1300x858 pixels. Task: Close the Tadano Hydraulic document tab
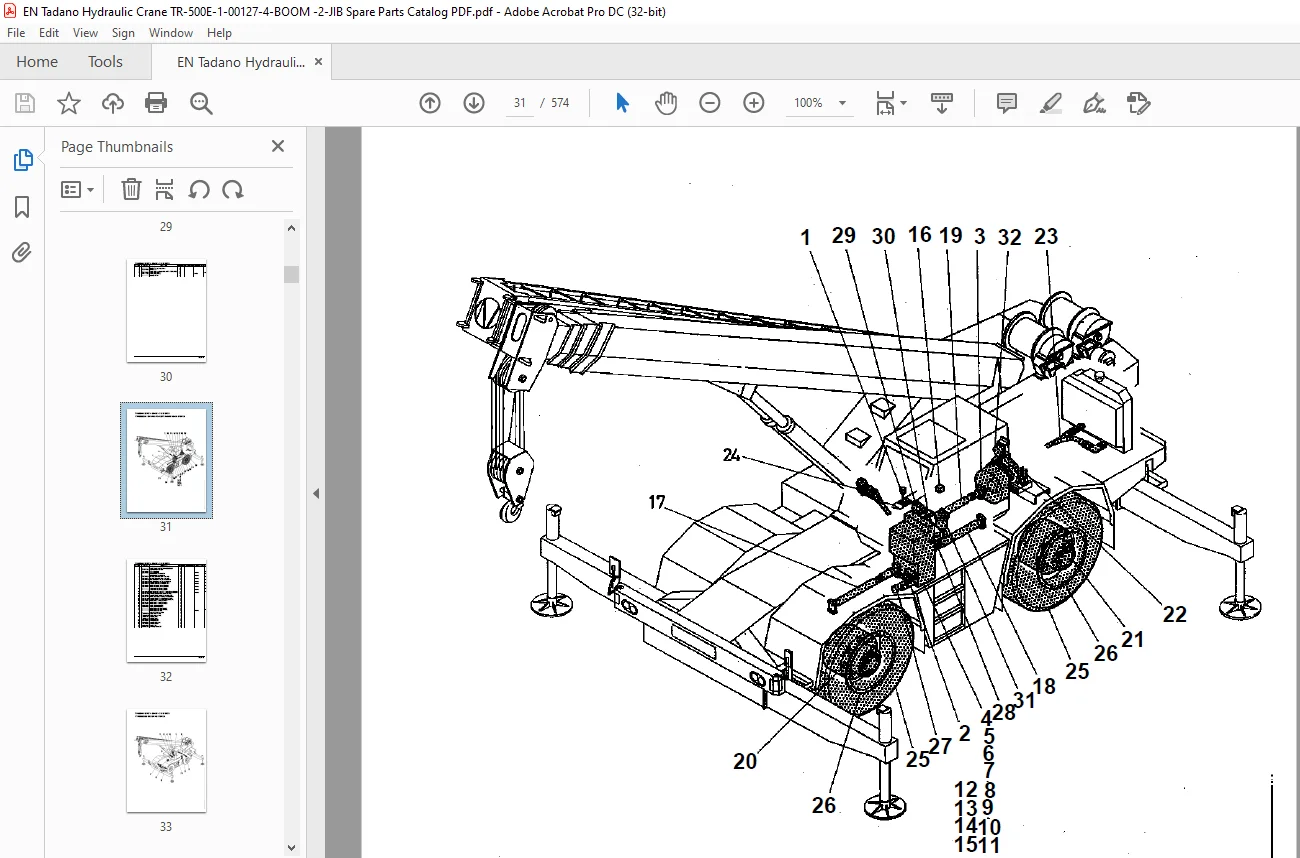coord(318,61)
